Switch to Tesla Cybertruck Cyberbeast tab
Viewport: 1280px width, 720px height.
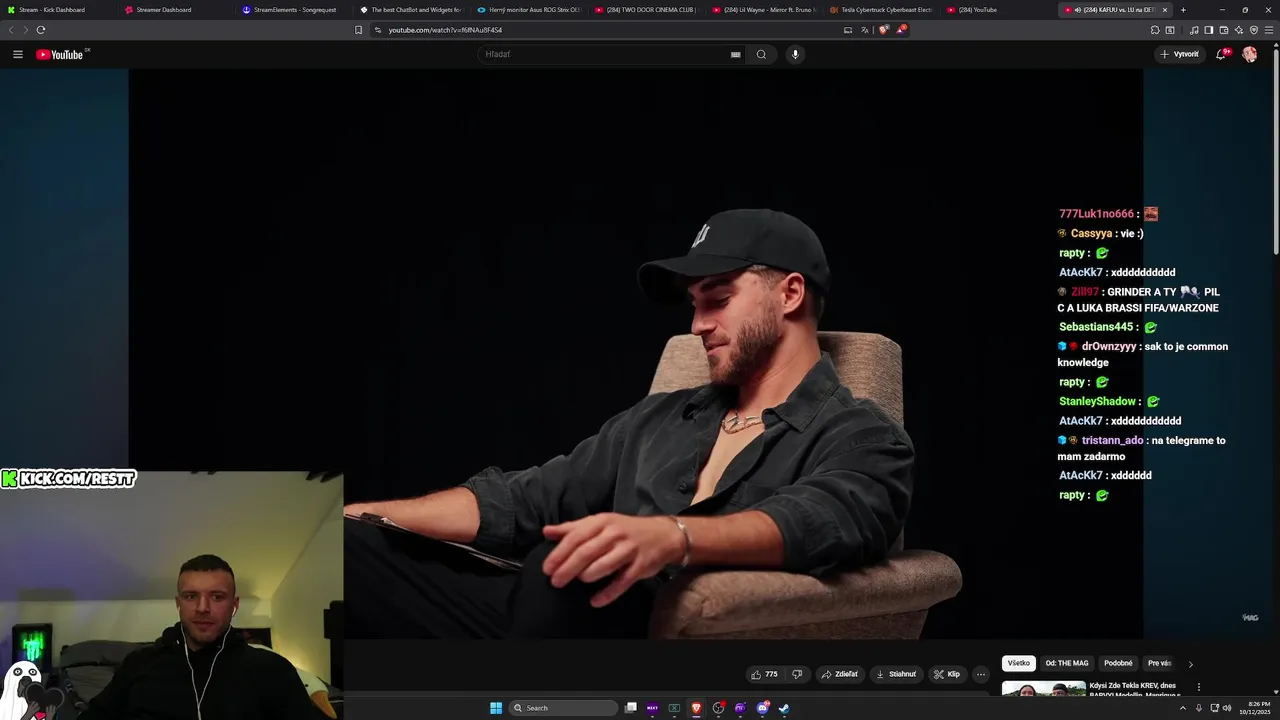[x=882, y=10]
